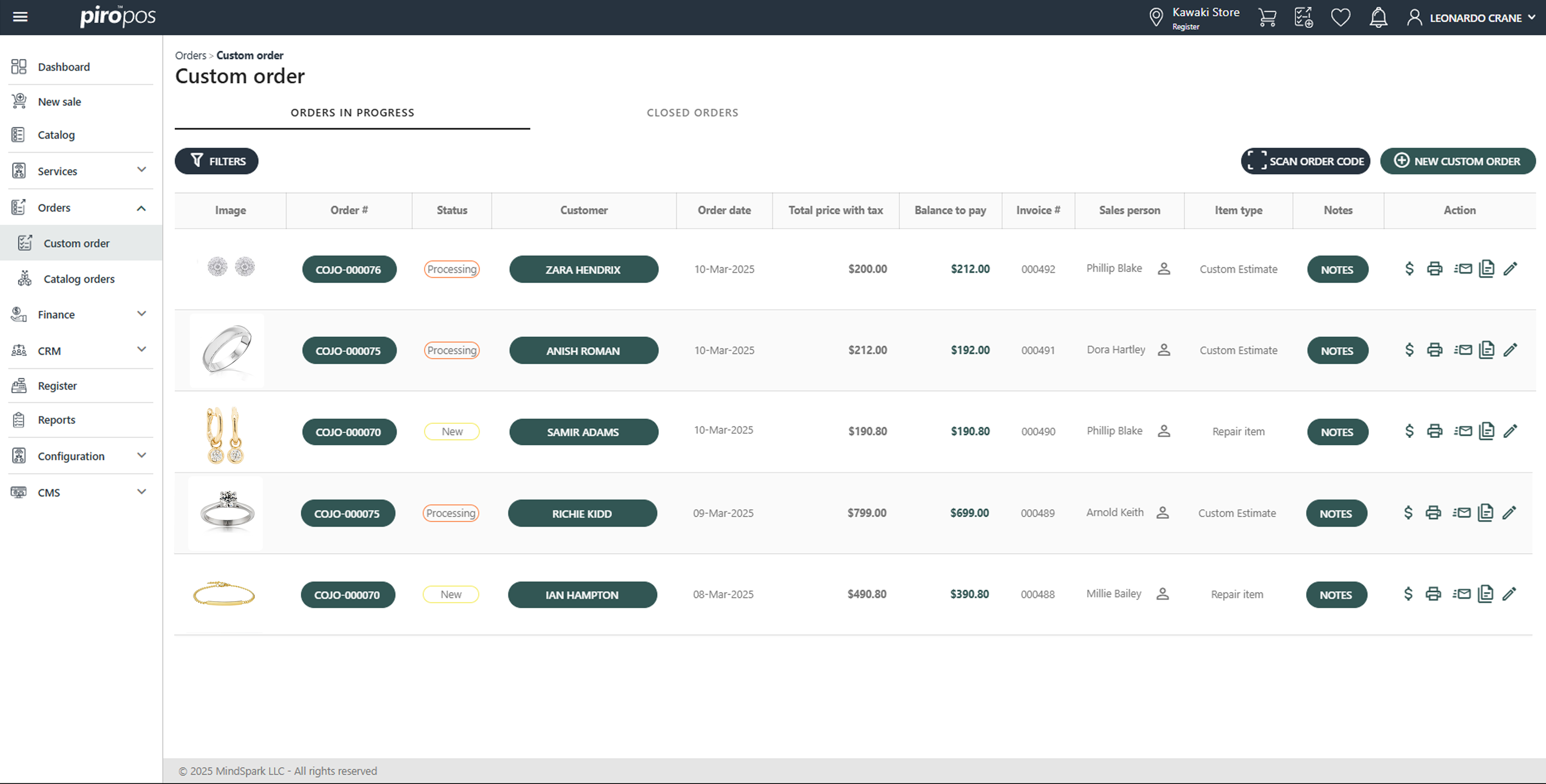Email the Samir Adams order
The image size is (1546, 784).
(x=1463, y=431)
